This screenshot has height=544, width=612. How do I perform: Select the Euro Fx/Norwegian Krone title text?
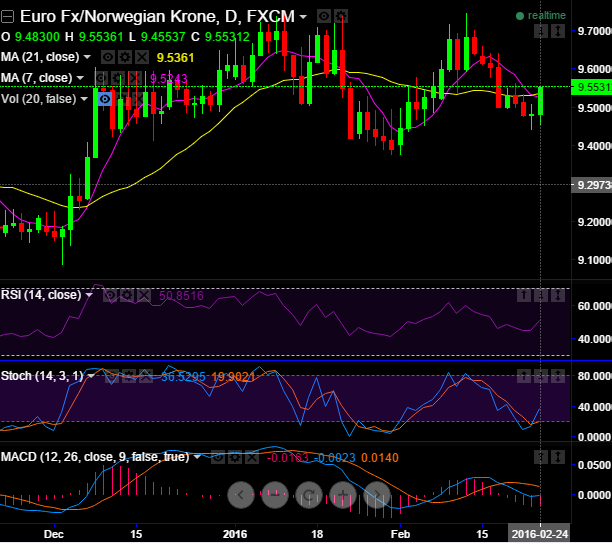157,17
